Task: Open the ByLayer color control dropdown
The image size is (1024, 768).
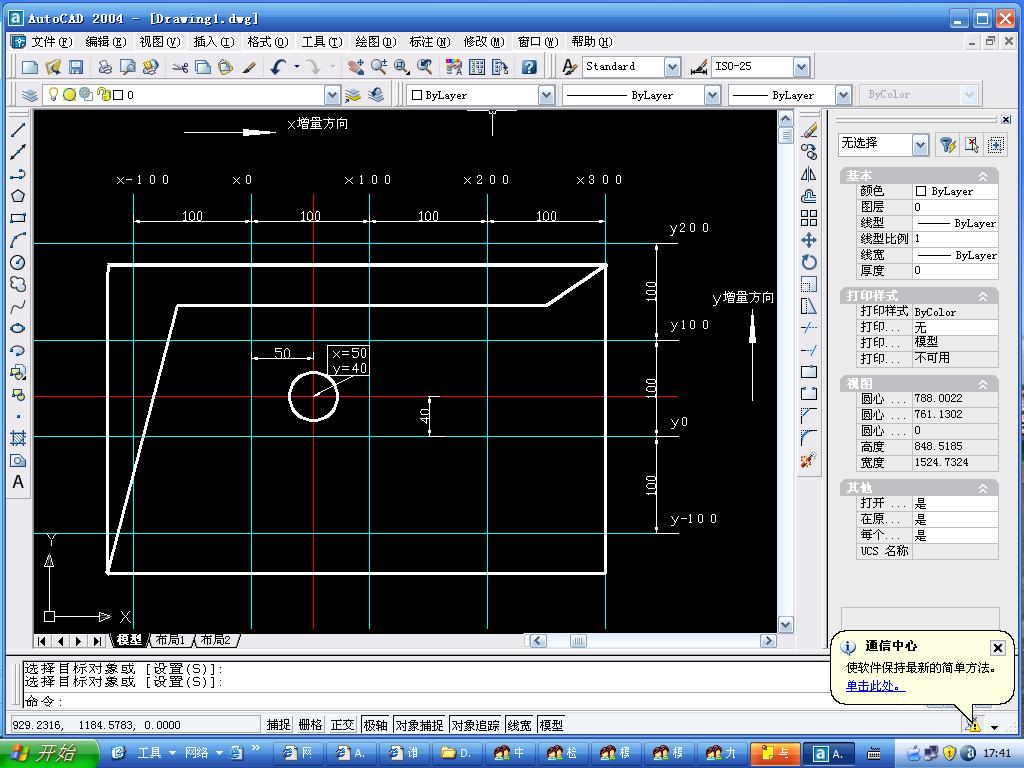Action: (547, 95)
